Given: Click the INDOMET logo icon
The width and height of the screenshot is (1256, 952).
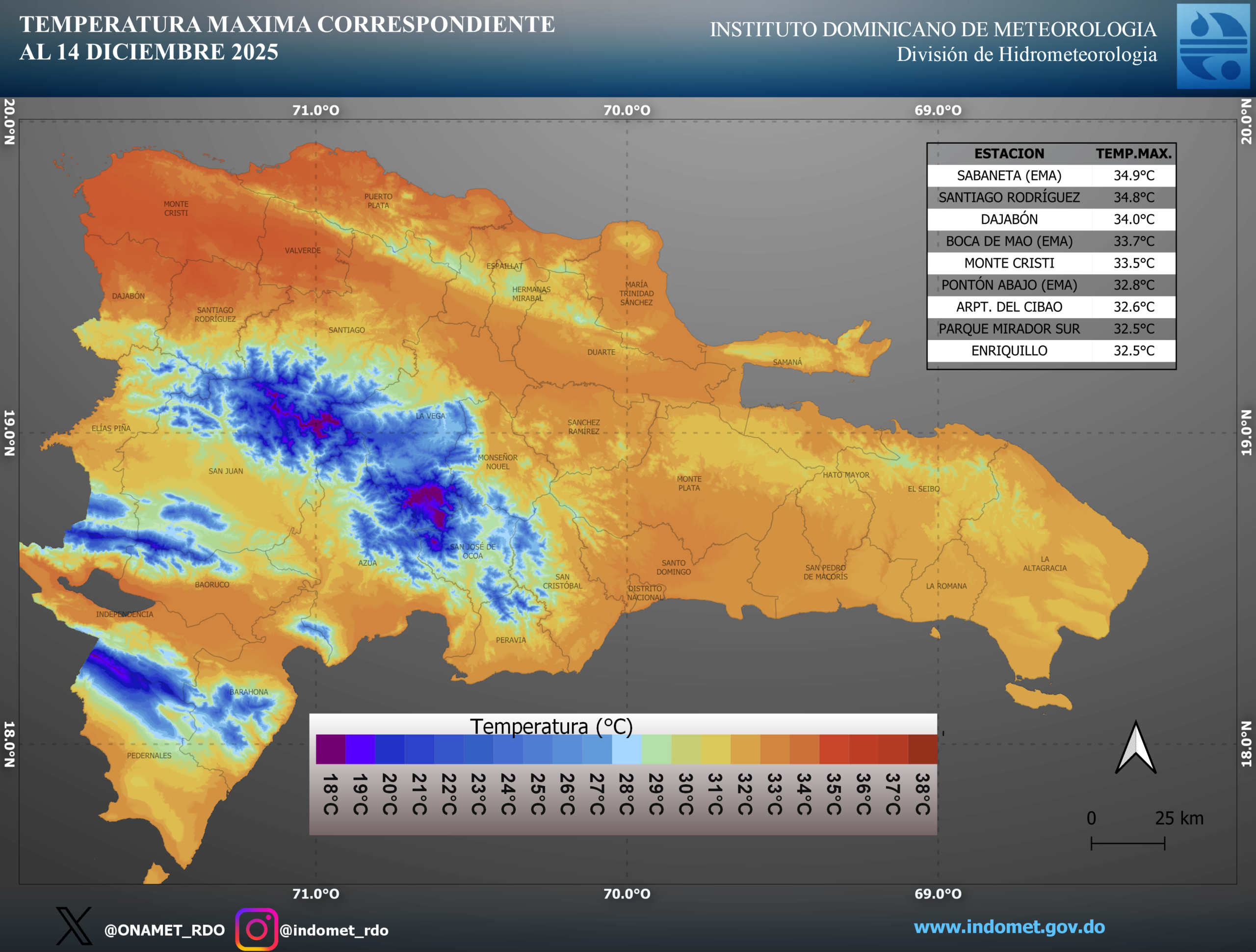Looking at the screenshot, I should tap(1212, 47).
